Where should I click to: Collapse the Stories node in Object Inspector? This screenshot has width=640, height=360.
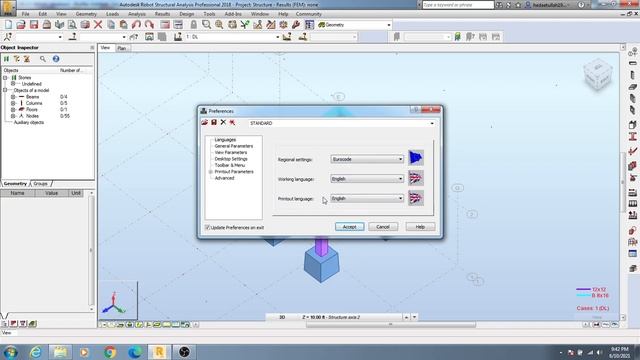(5, 78)
